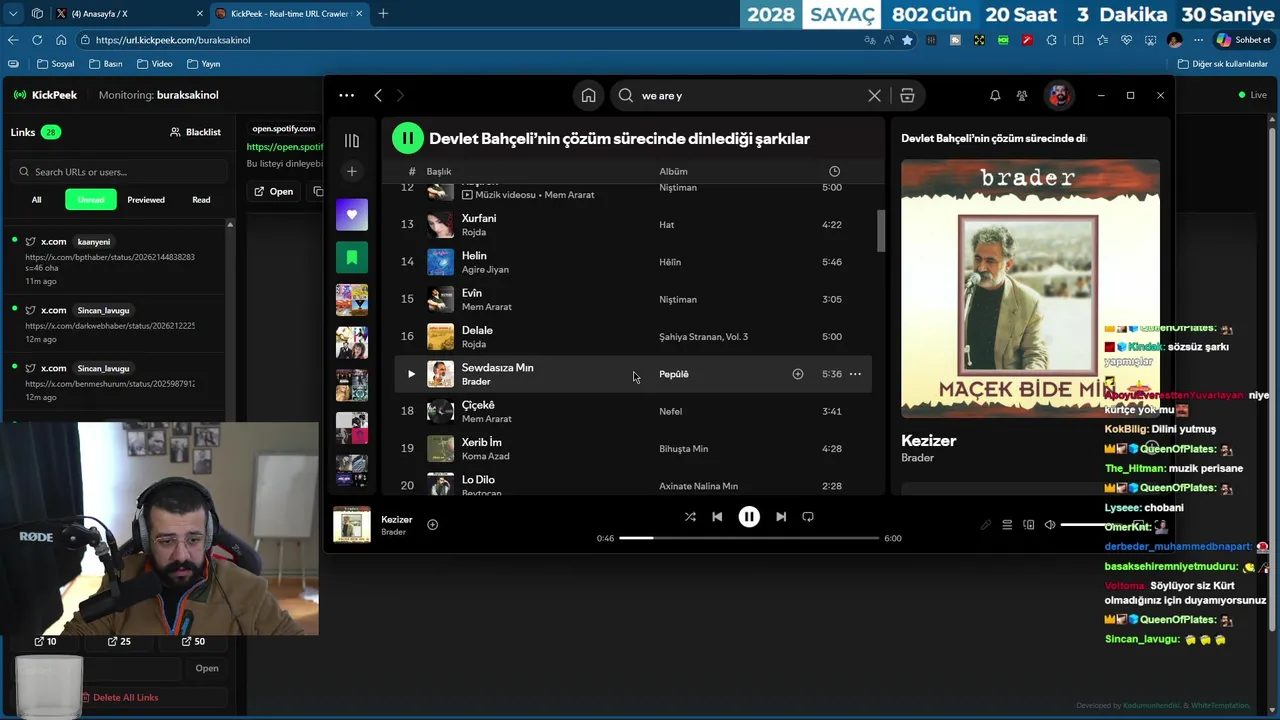Open Now Playing cover thumbnail in player bar
Image resolution: width=1280 pixels, height=720 pixels.
coord(352,525)
